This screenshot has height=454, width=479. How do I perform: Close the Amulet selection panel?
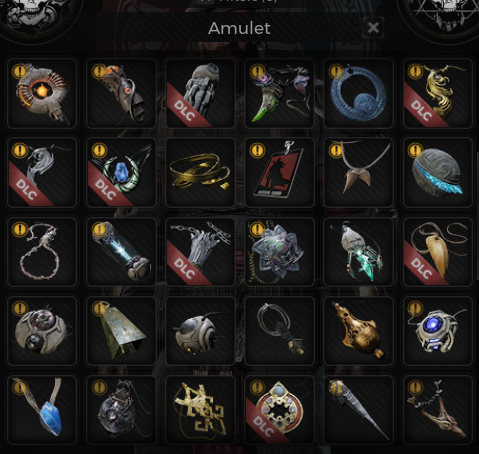coord(373,28)
